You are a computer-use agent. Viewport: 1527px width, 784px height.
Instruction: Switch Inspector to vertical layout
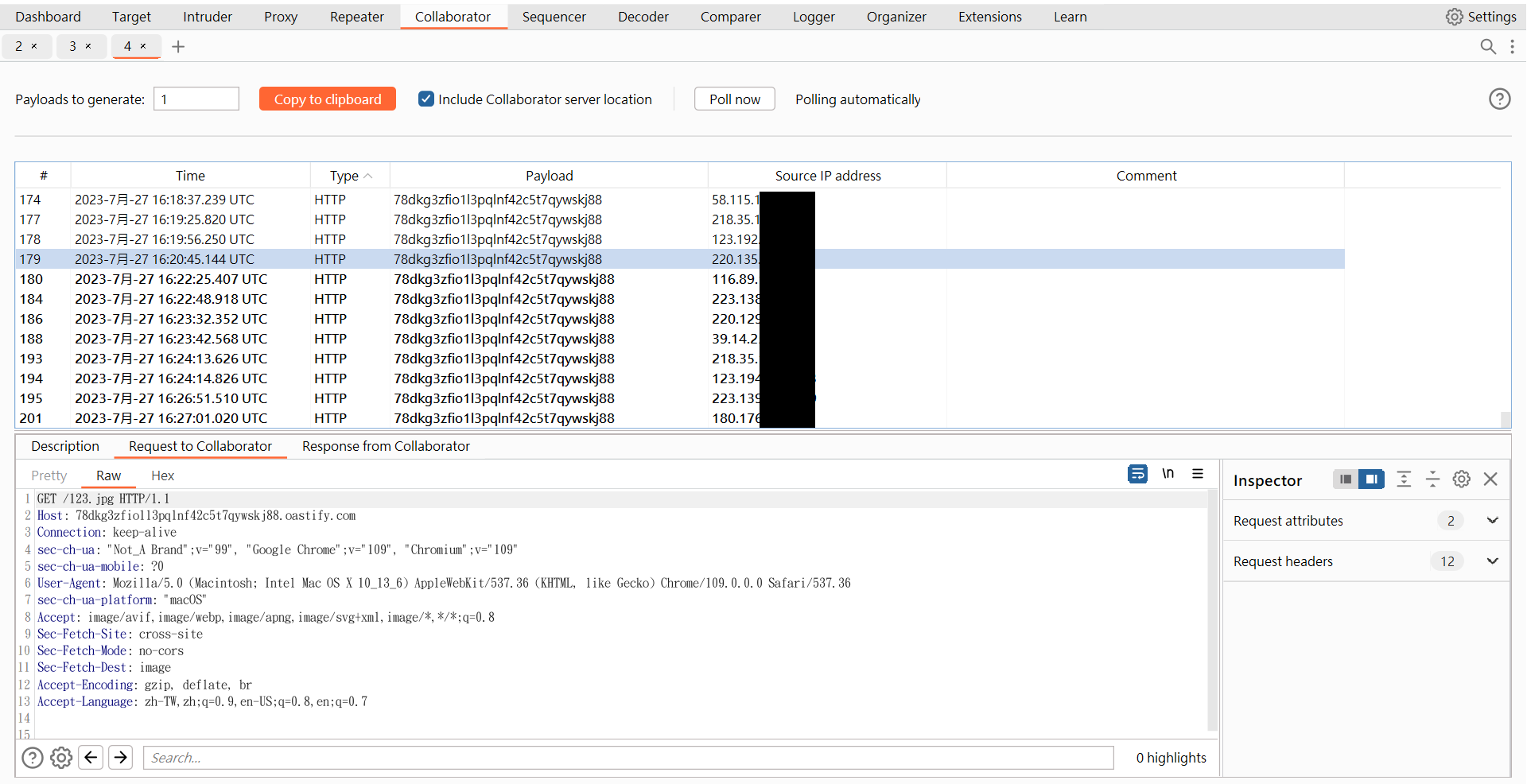pyautogui.click(x=1371, y=479)
